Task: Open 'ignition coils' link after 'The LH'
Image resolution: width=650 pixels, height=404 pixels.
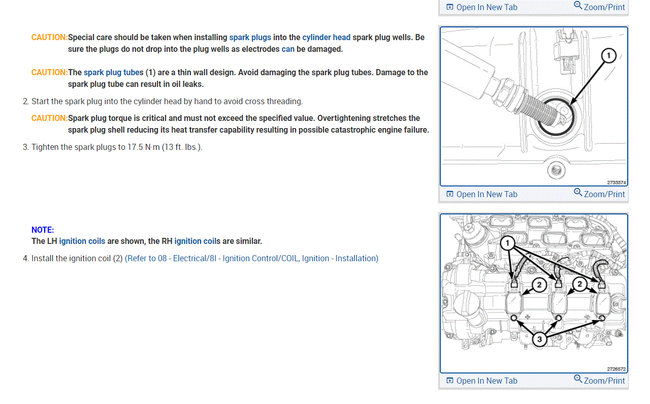Action: (x=82, y=241)
